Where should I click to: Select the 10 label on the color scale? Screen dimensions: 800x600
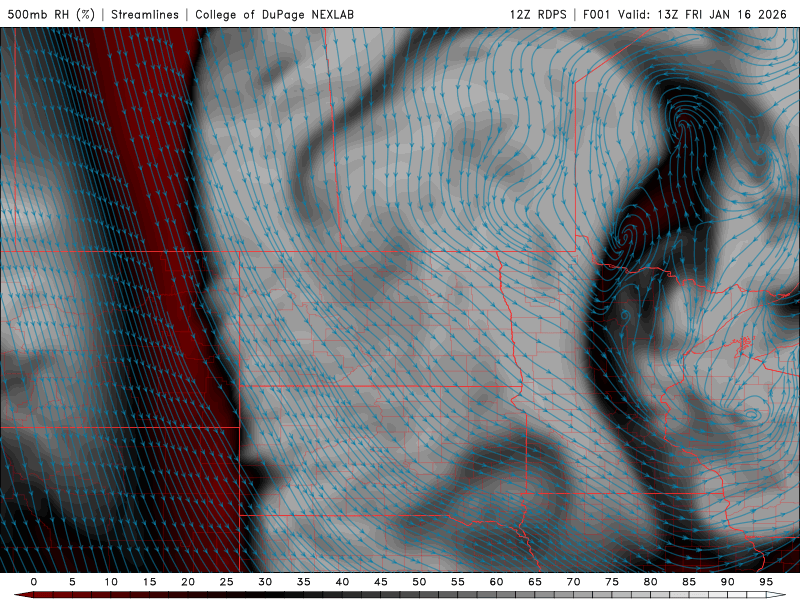(x=111, y=582)
